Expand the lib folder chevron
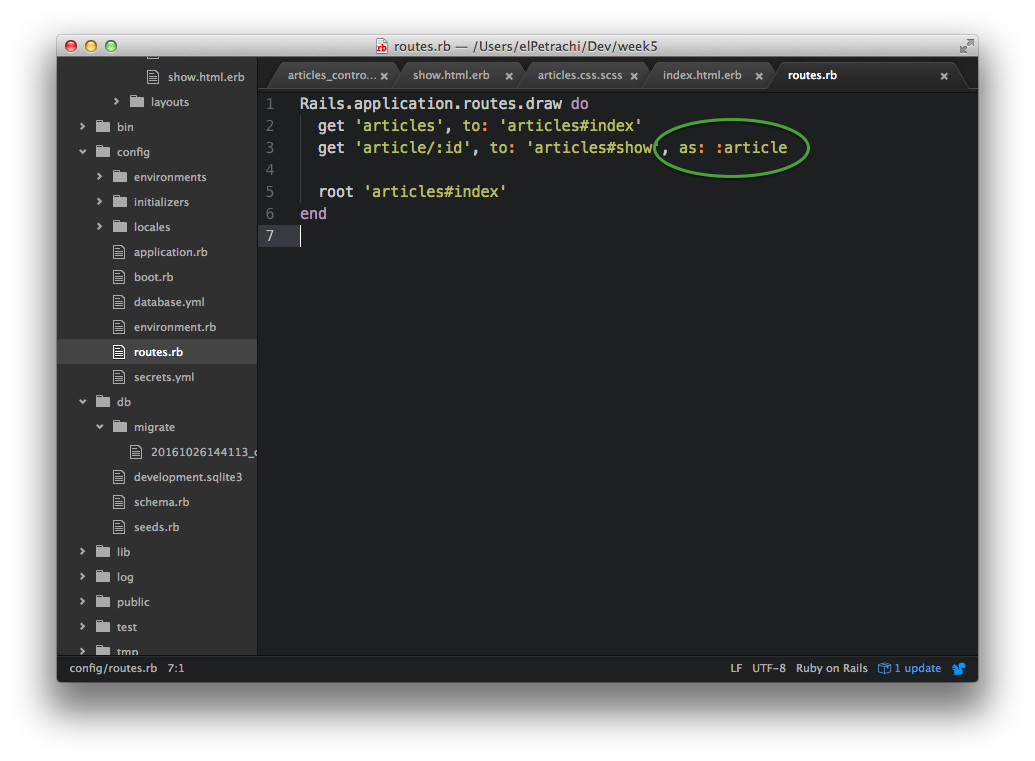The height and width of the screenshot is (761, 1035). point(83,551)
